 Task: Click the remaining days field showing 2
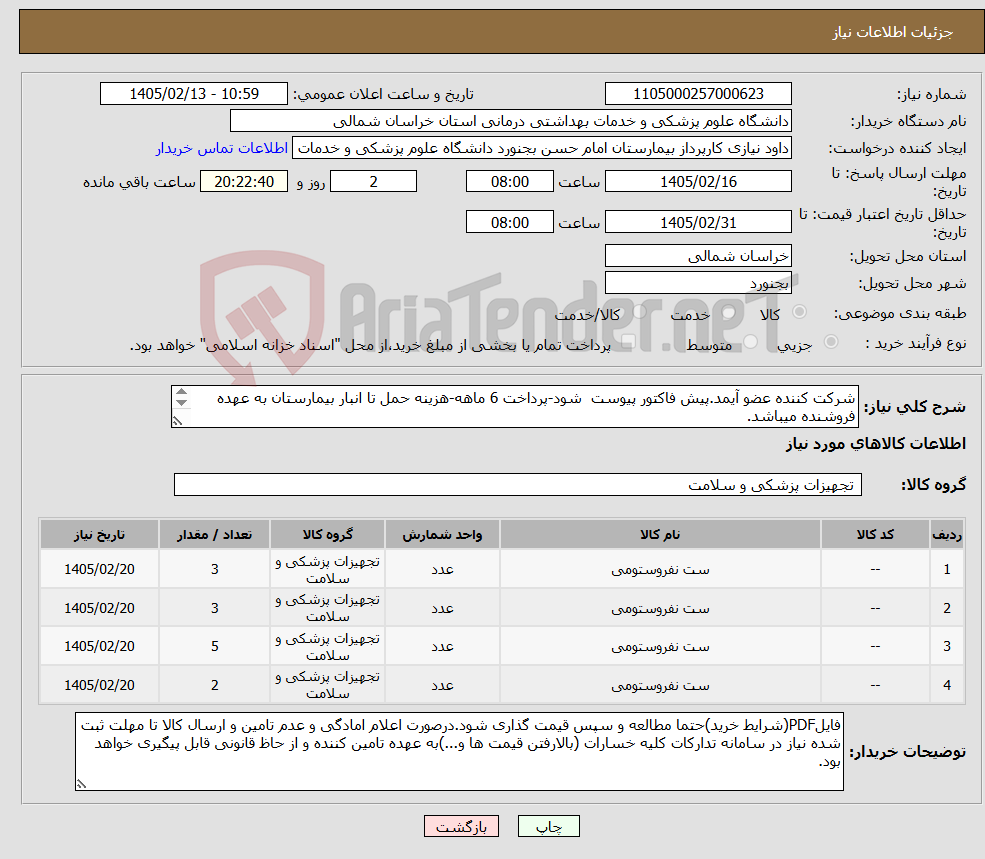pos(373,182)
